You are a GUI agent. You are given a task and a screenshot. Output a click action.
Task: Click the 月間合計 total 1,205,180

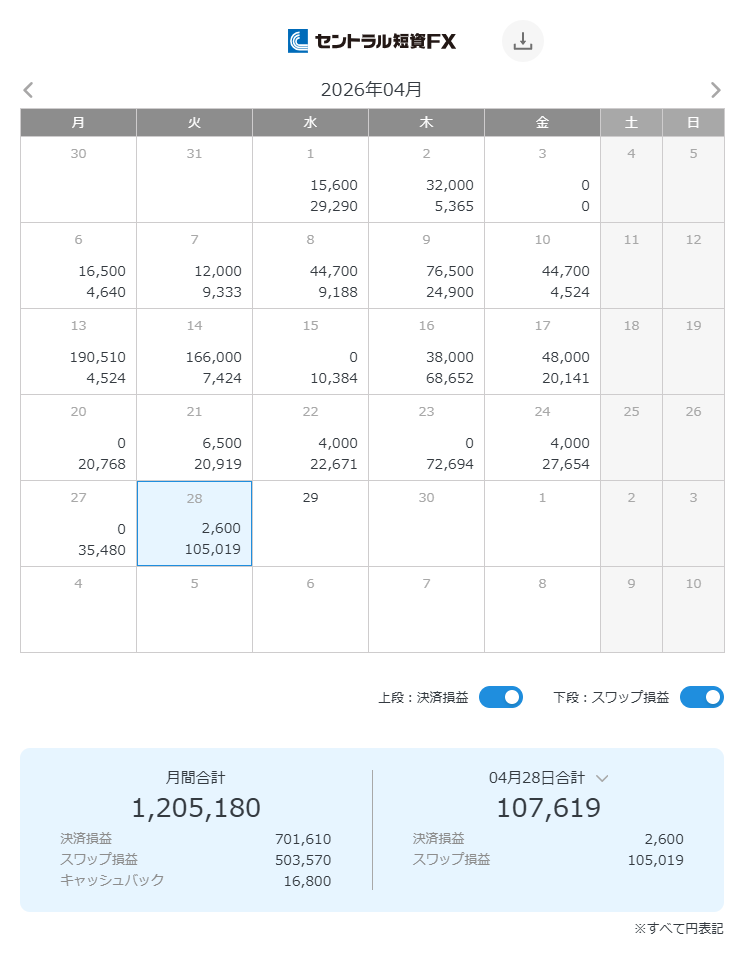click(196, 808)
